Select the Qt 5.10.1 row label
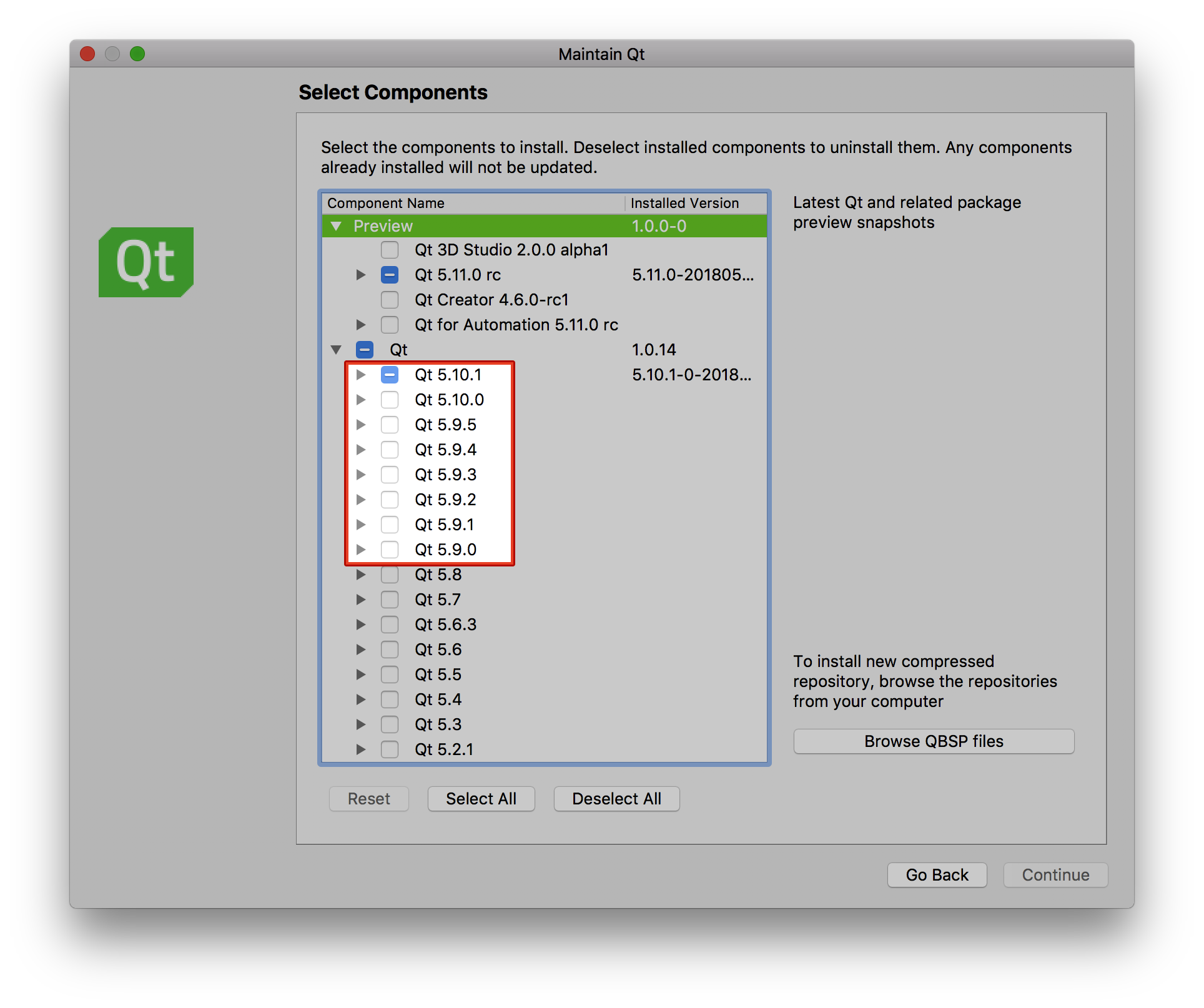The height and width of the screenshot is (1008, 1204). (x=448, y=375)
